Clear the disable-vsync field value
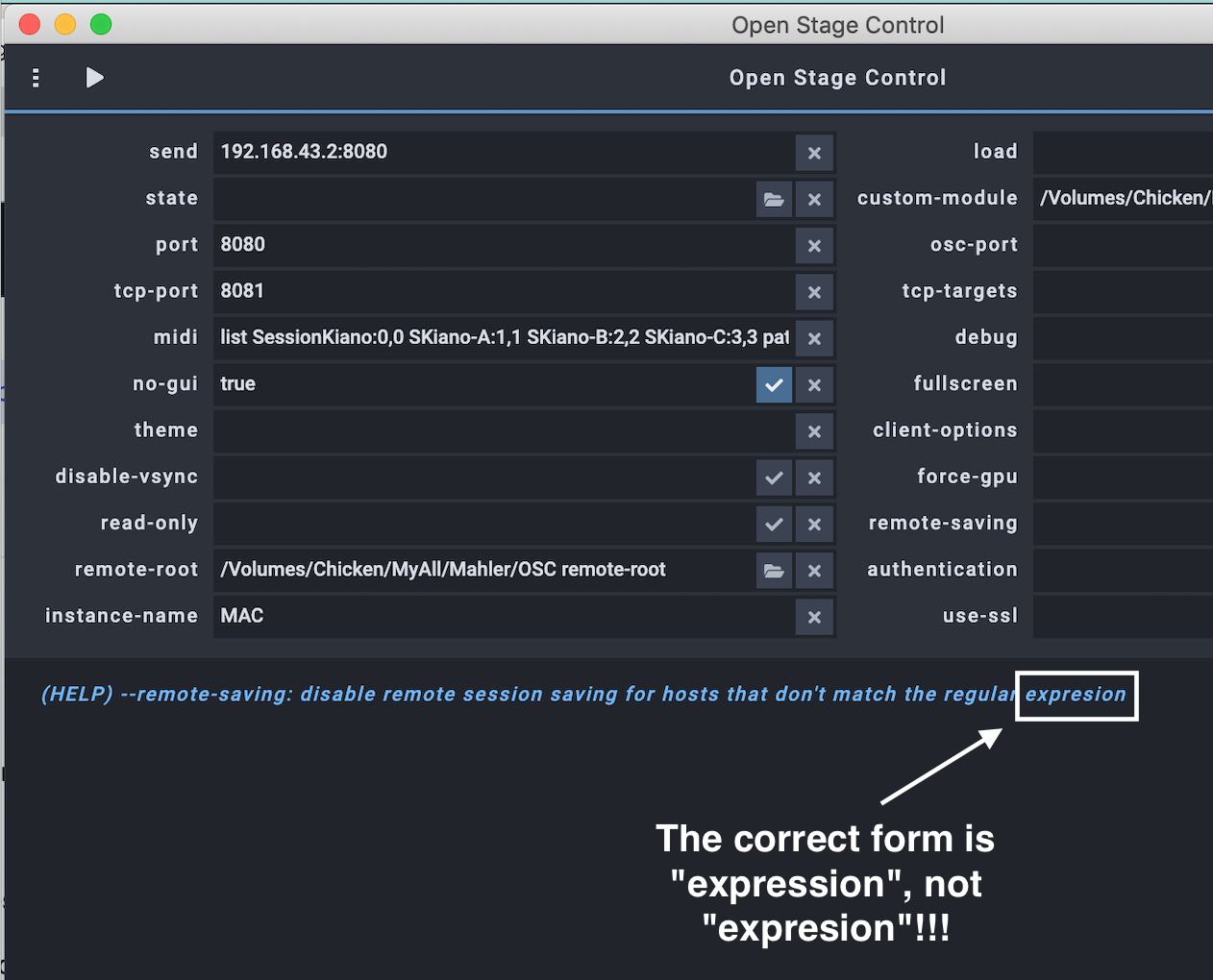This screenshot has height=980, width=1213. point(814,478)
